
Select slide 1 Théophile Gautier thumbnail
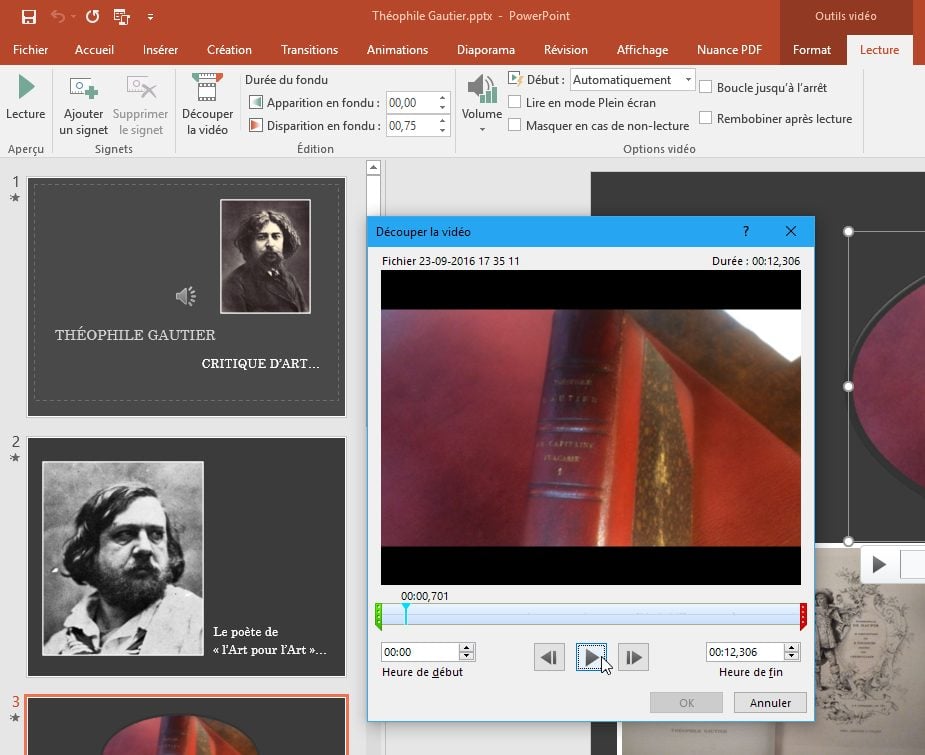coord(186,297)
